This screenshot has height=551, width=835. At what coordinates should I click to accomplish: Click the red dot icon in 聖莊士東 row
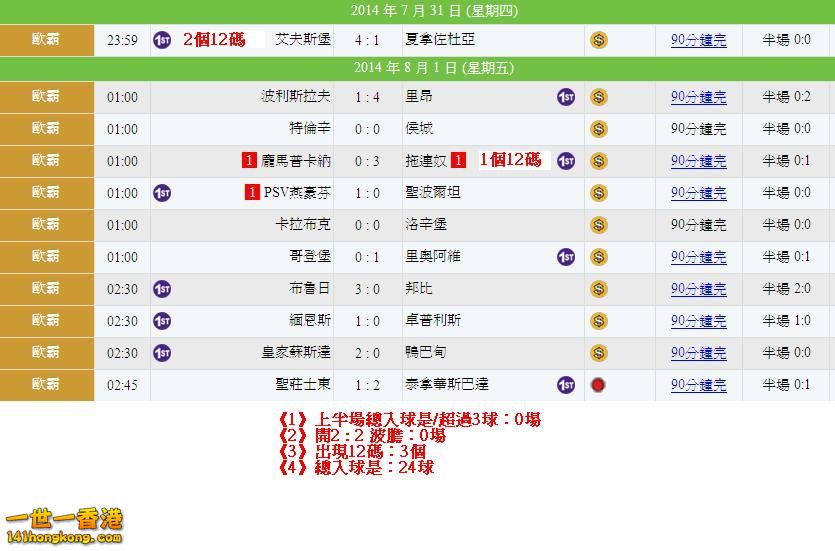[x=598, y=385]
